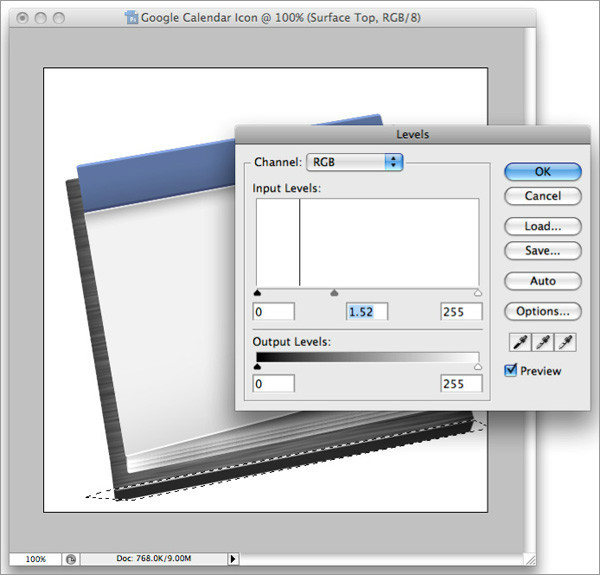Click the midtone input field showing 1.52

[x=366, y=312]
